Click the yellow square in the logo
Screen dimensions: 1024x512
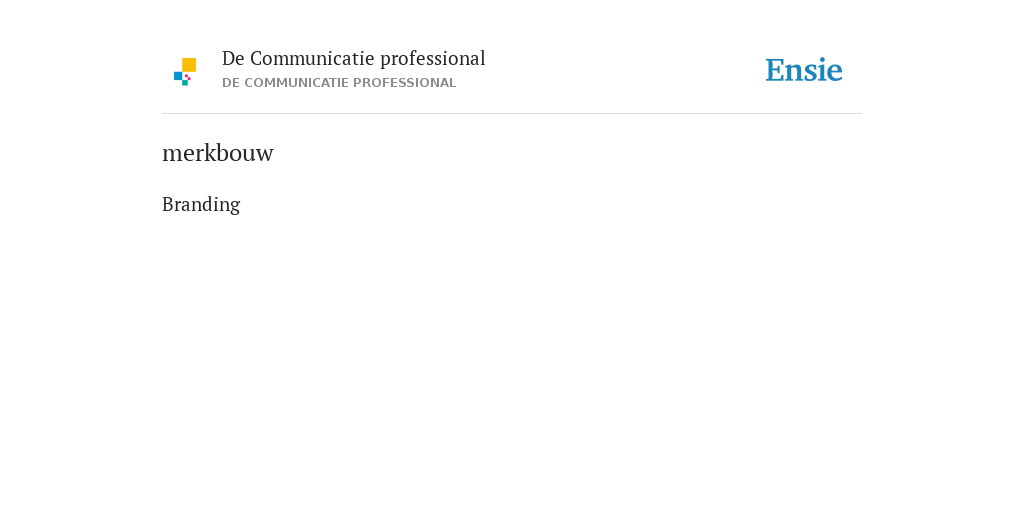[x=189, y=65]
